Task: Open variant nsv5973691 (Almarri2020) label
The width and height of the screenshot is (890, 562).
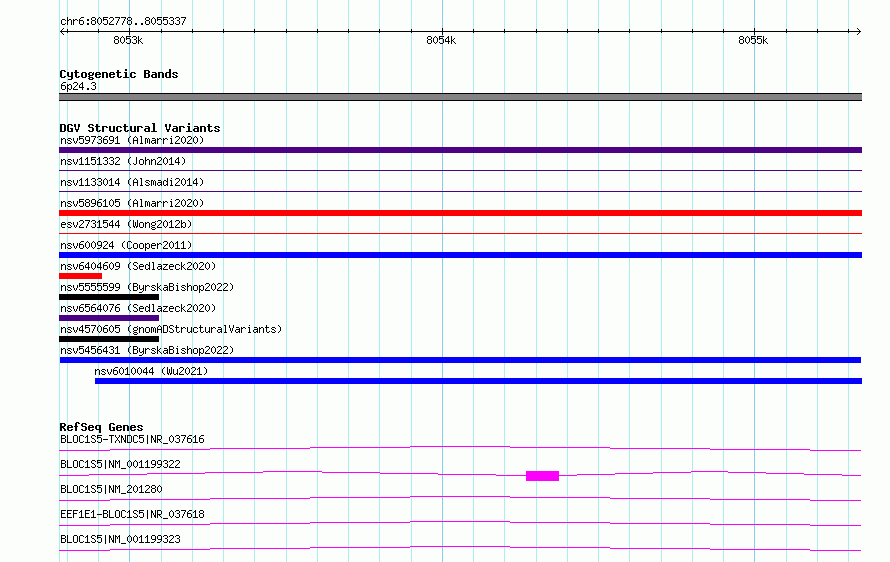Action: point(132,140)
